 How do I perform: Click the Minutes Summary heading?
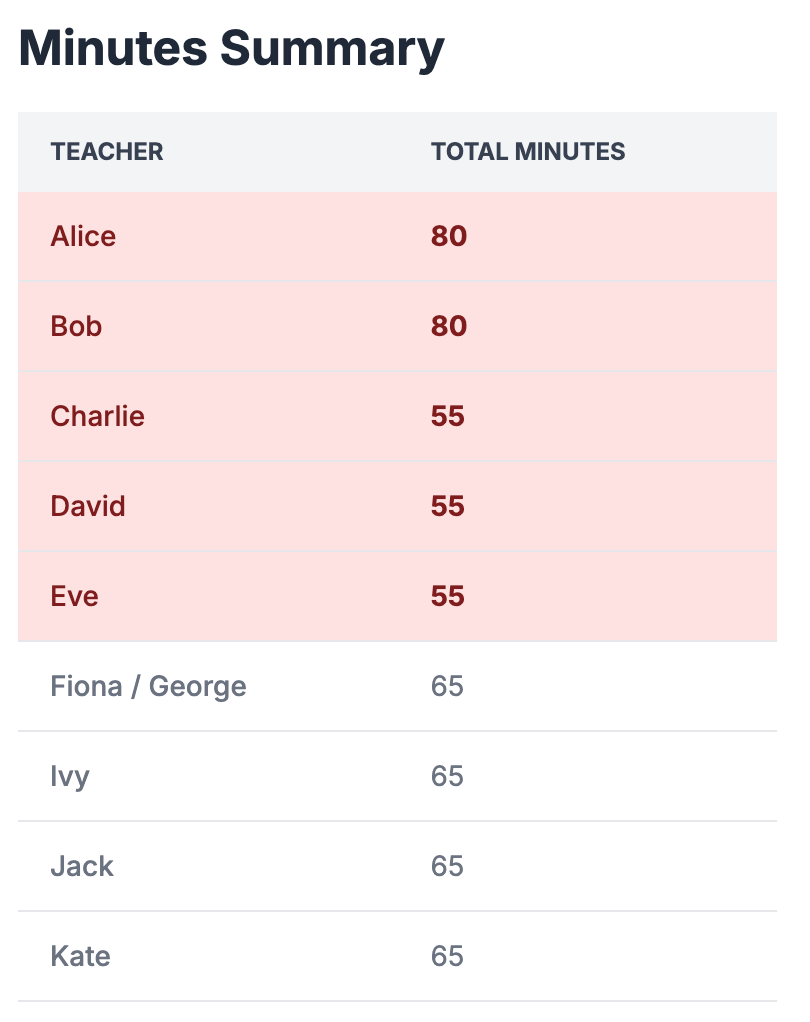click(232, 50)
